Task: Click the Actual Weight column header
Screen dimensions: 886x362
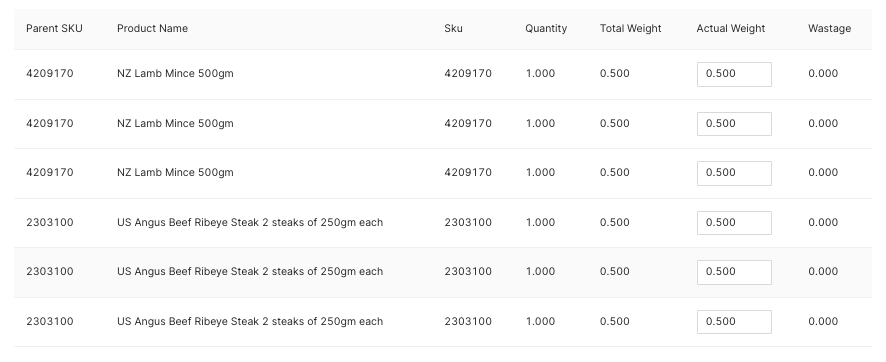Action: pyautogui.click(x=731, y=28)
